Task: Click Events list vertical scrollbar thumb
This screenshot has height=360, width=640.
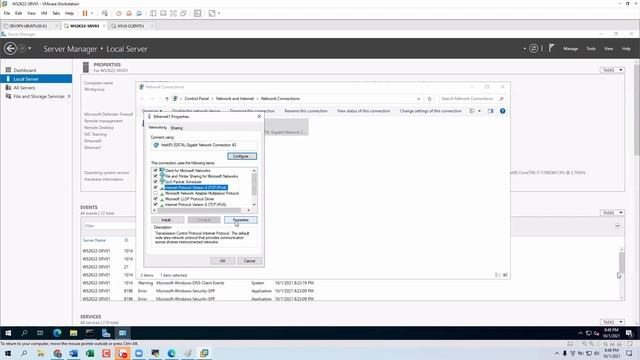Action: coord(622,262)
